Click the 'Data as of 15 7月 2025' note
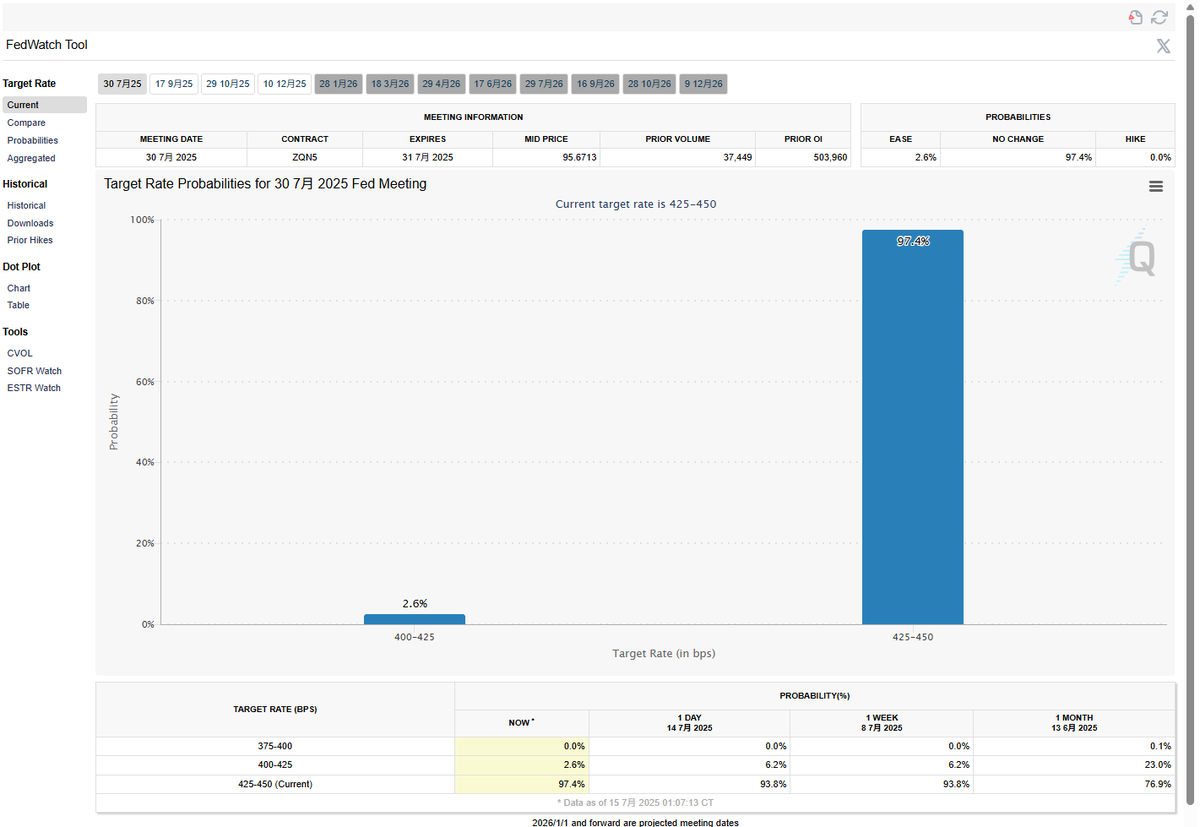Screen dimensions: 1200x827 [x=635, y=802]
